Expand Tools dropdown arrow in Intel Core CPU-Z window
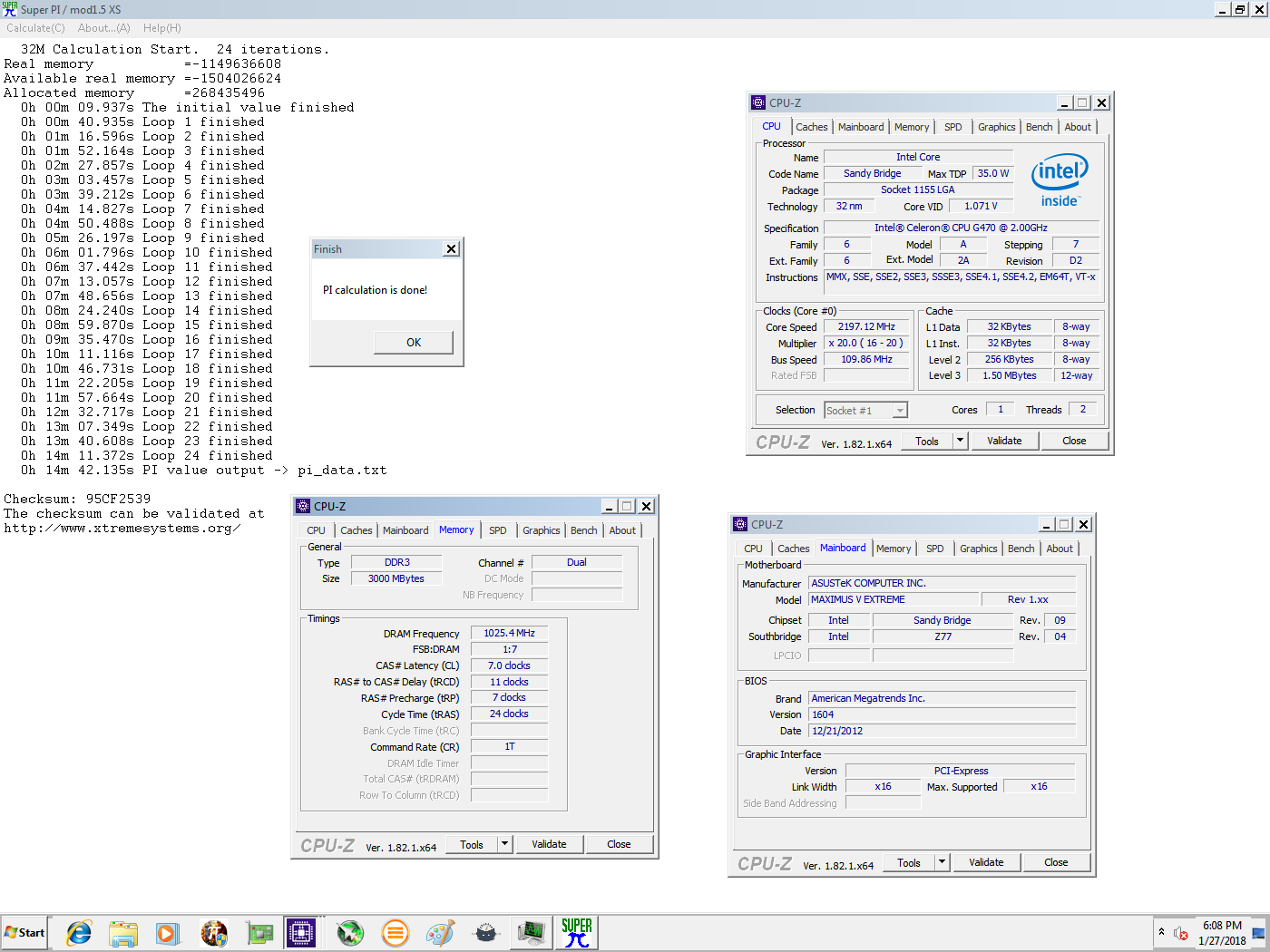This screenshot has width=1270, height=952. click(960, 441)
